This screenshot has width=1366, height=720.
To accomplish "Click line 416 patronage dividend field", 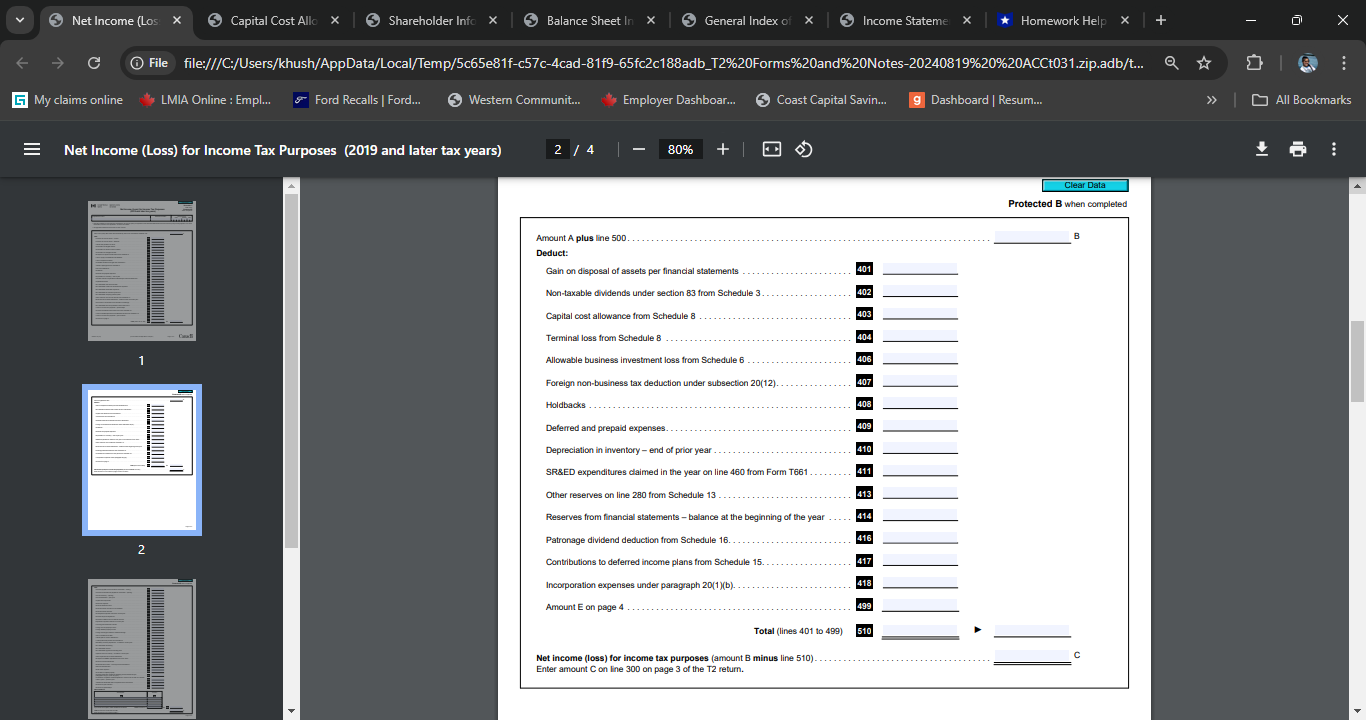I will 920,539.
